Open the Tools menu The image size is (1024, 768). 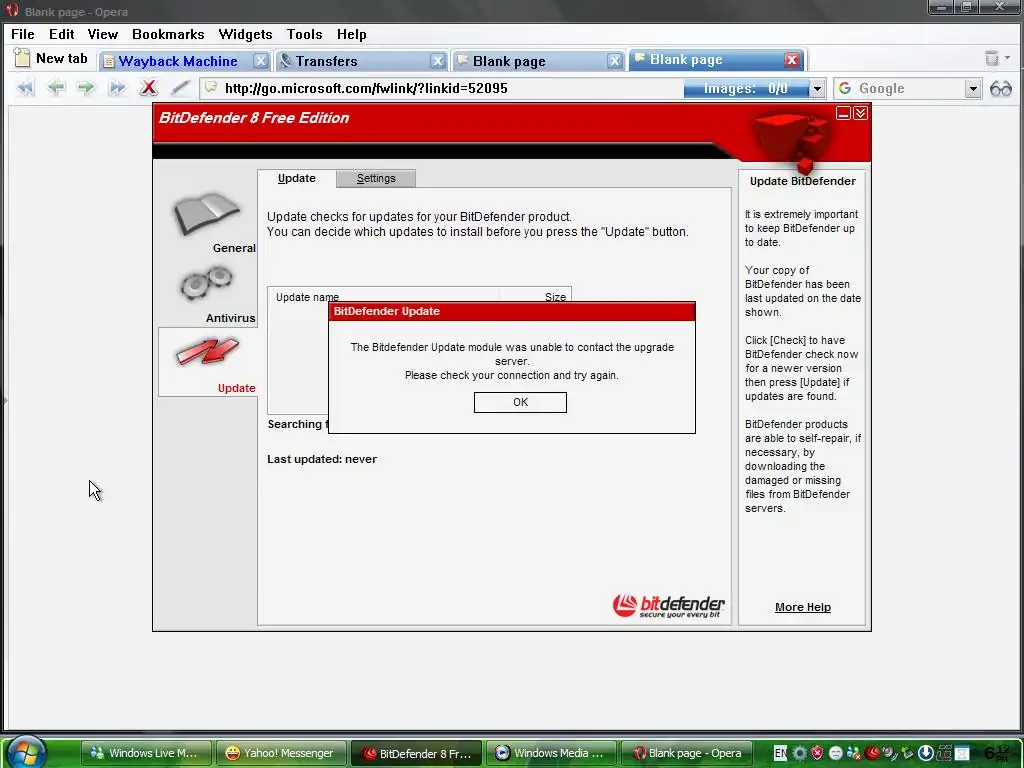pyautogui.click(x=304, y=34)
